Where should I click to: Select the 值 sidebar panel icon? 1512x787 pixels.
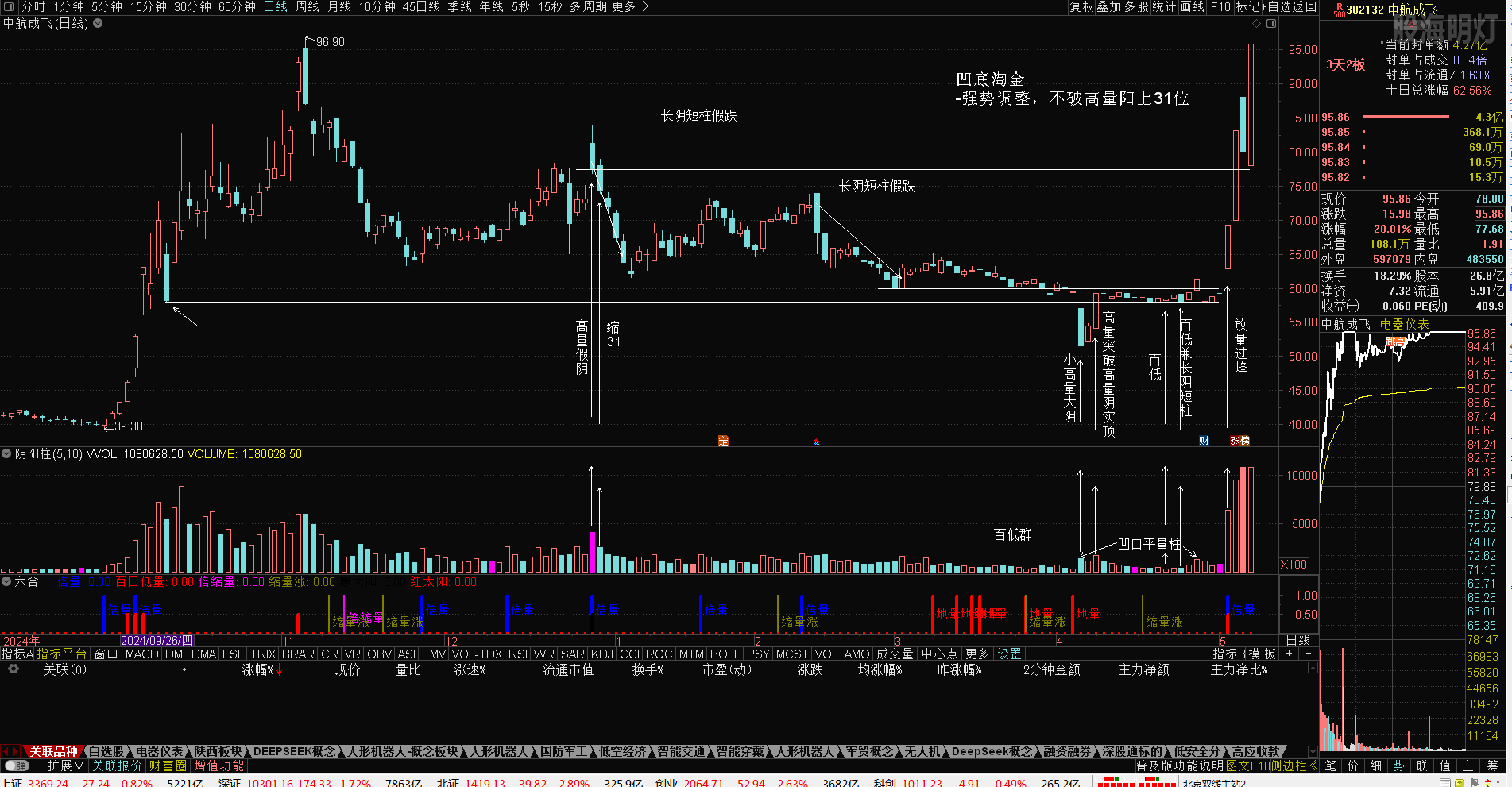(1445, 766)
